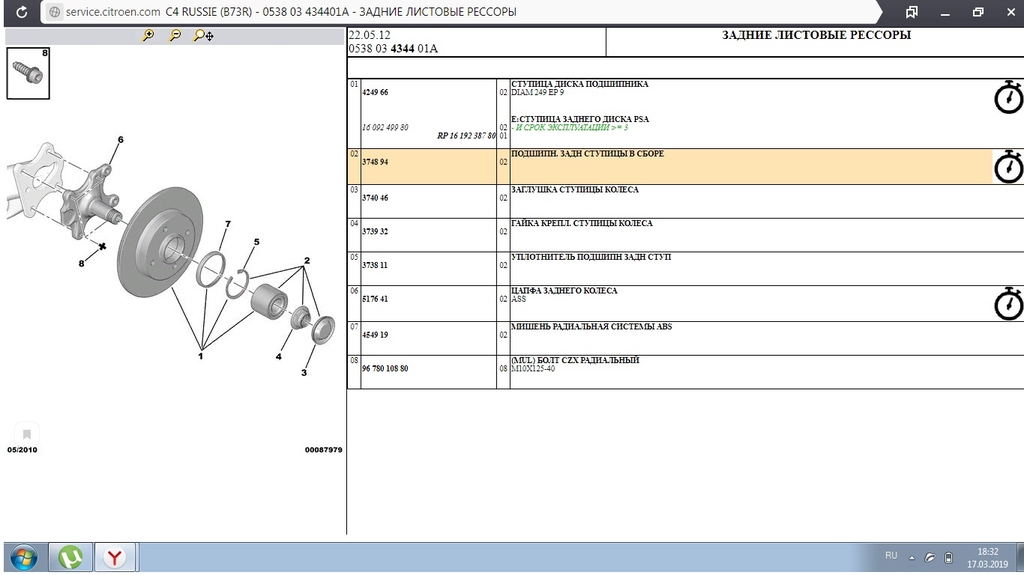Image resolution: width=1024 pixels, height=575 pixels.
Task: Click description (MUL) БОЛТ CZX РАДИАЛЬНЫЙ
Action: tap(575, 359)
